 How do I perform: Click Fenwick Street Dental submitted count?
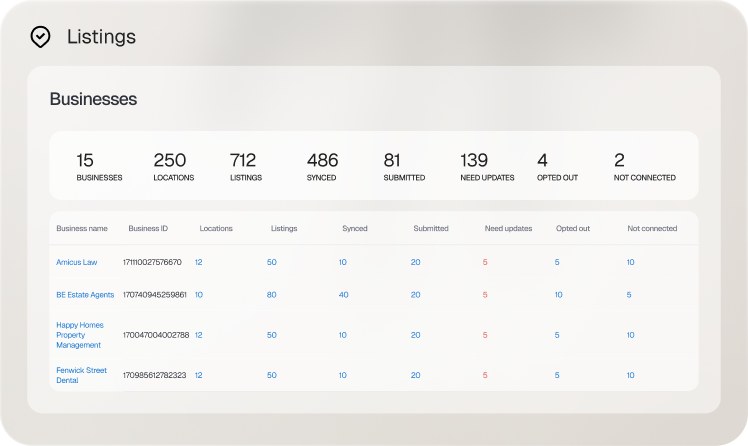point(416,375)
